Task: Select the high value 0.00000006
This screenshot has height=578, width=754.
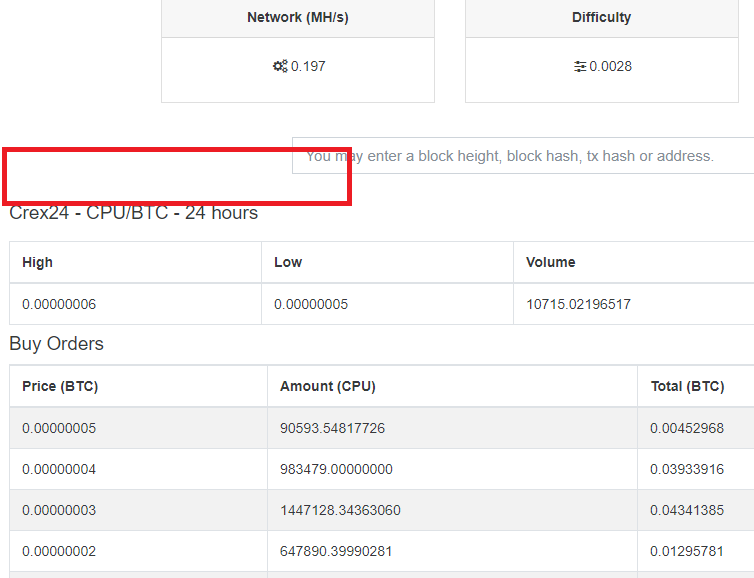Action: tap(59, 304)
